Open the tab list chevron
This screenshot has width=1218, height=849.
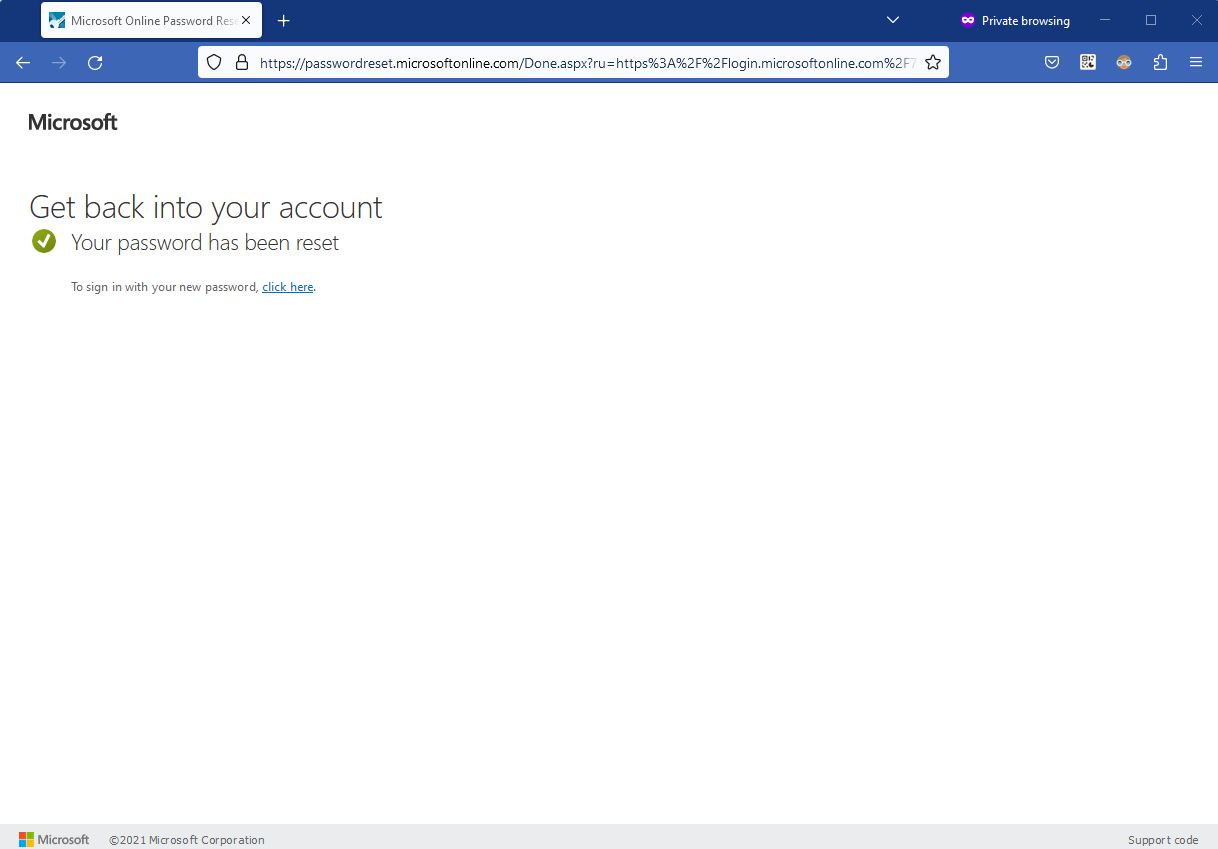892,20
